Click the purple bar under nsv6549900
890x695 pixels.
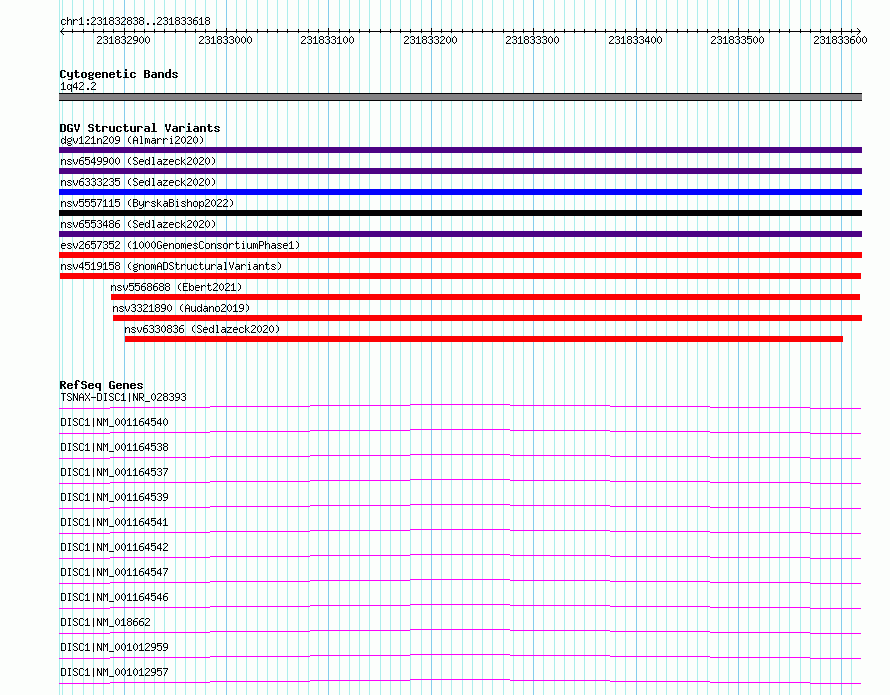tap(460, 171)
